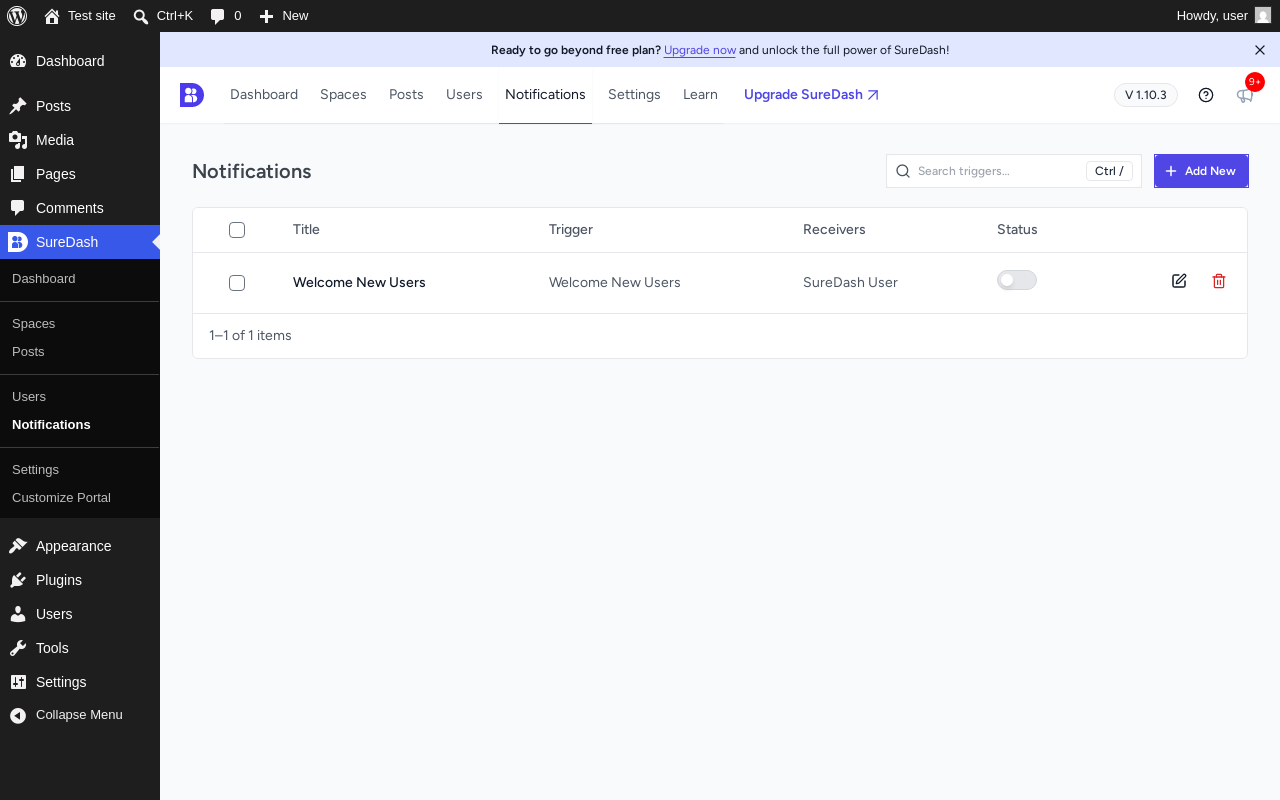Click the version V 1.10.3 badge
Screen dimensions: 1280x800
point(1146,95)
